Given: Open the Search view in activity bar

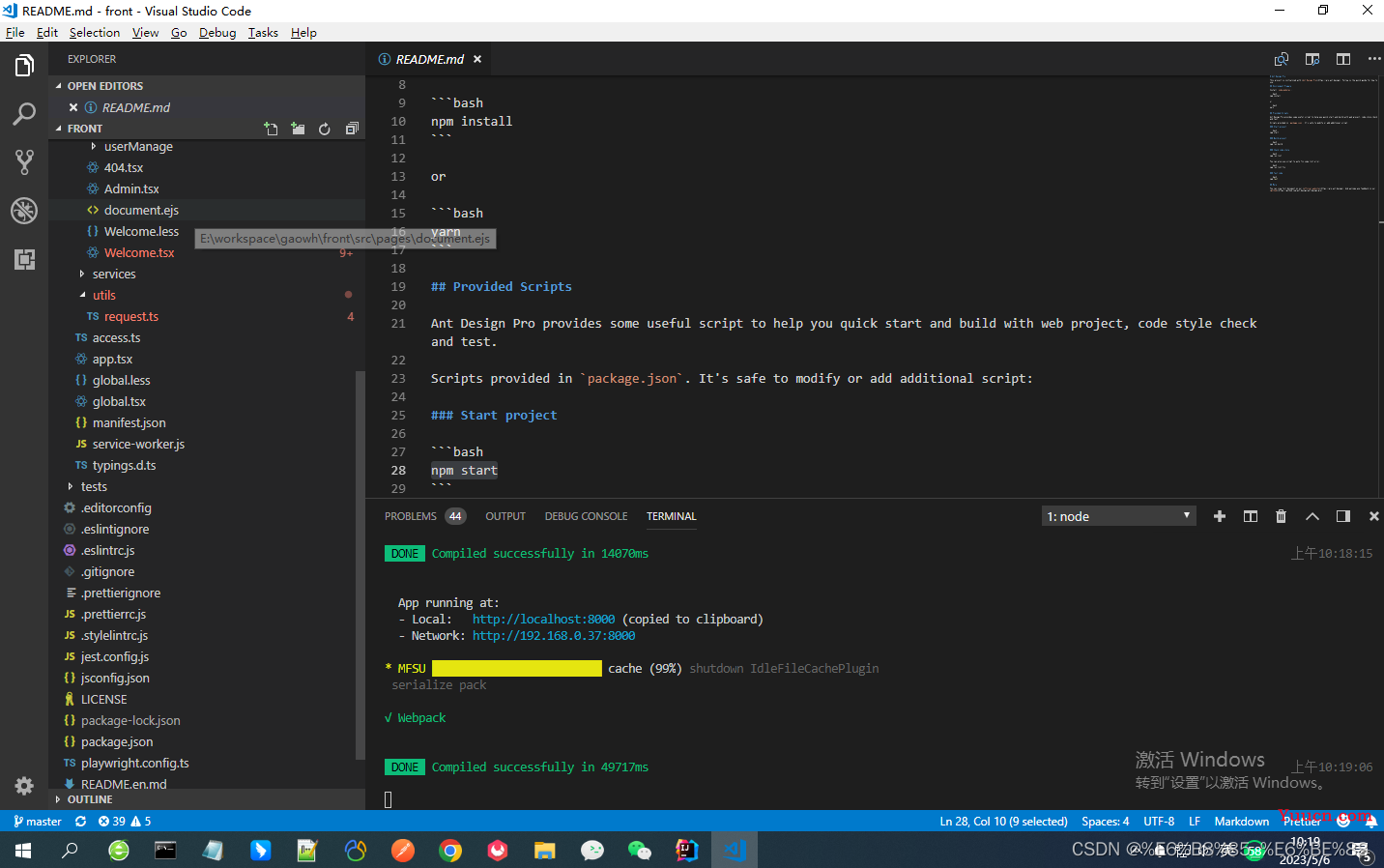Looking at the screenshot, I should (x=24, y=114).
